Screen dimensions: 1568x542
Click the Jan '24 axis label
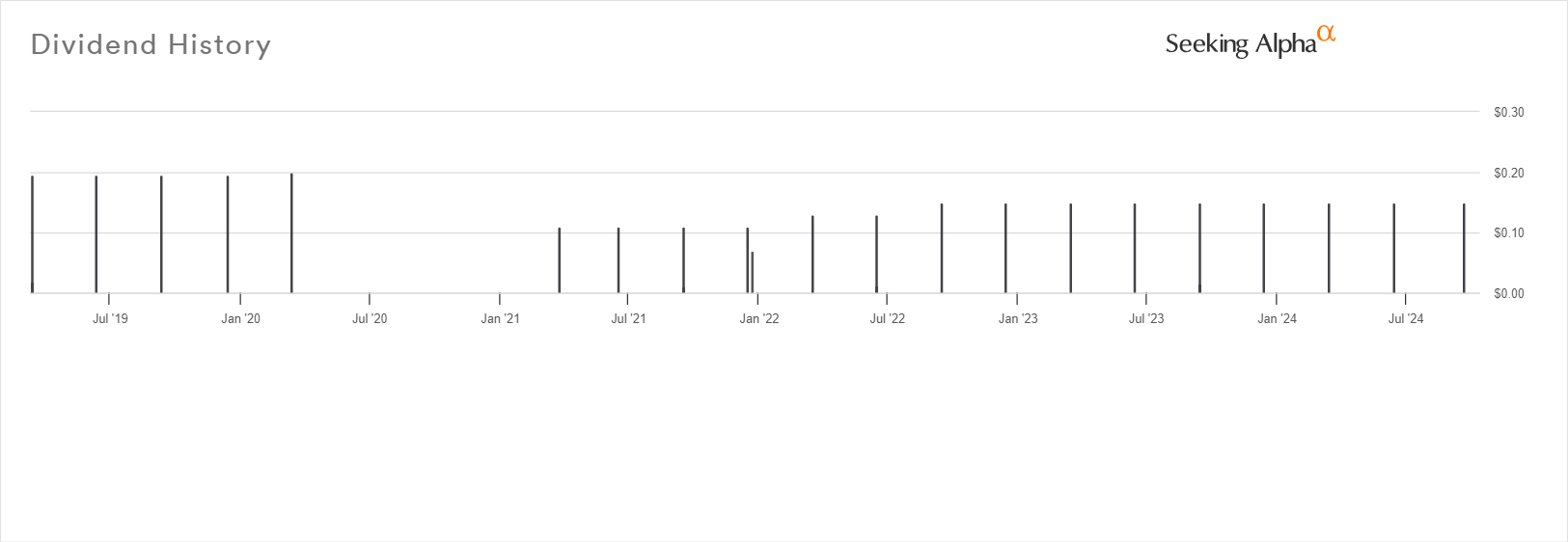pos(1277,319)
